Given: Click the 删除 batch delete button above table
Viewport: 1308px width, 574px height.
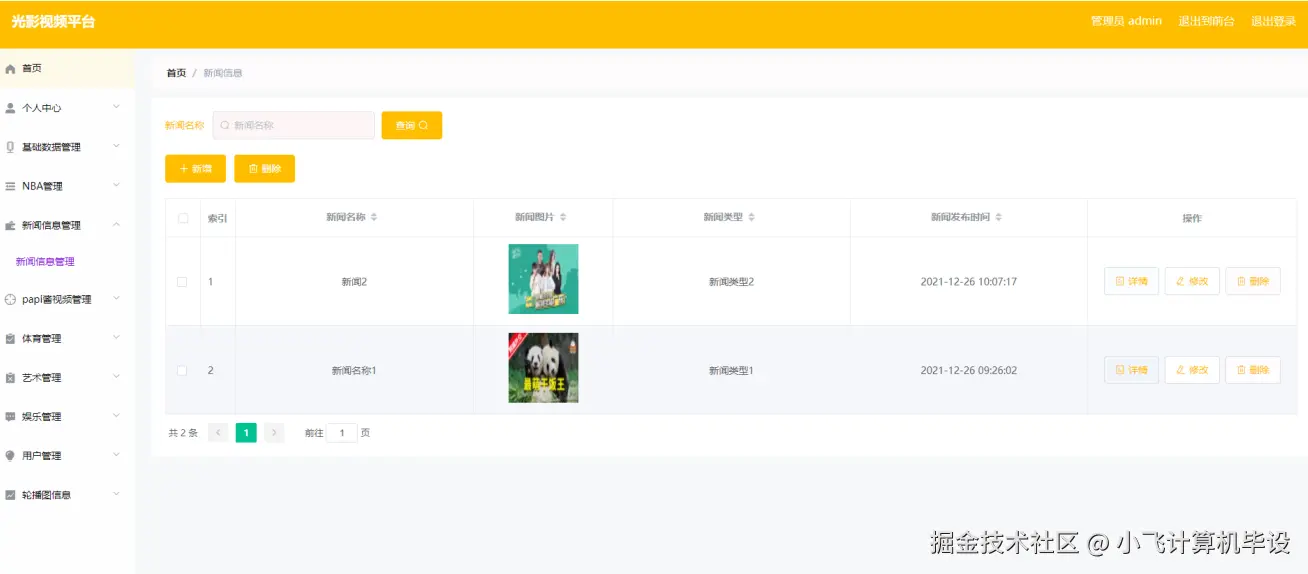Looking at the screenshot, I should pyautogui.click(x=264, y=169).
